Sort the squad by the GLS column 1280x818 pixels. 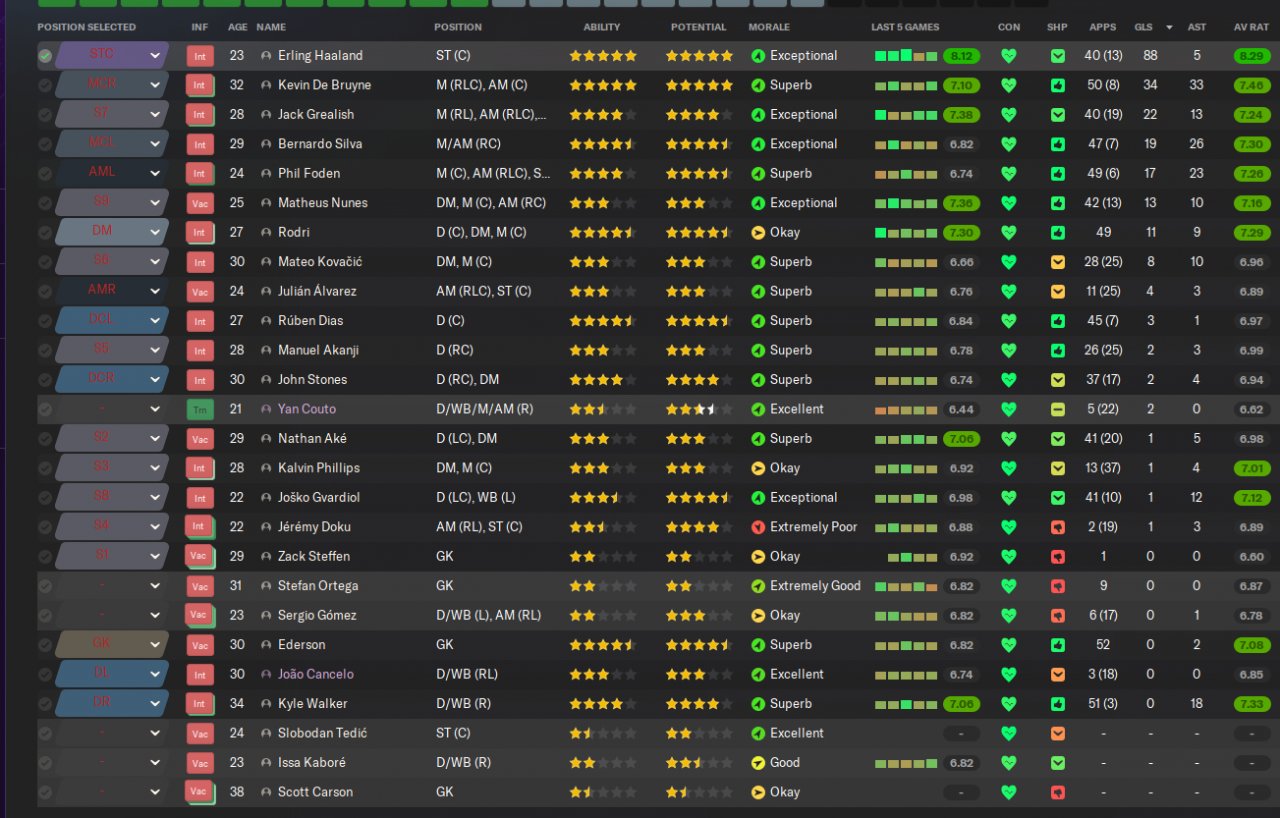pos(1143,27)
